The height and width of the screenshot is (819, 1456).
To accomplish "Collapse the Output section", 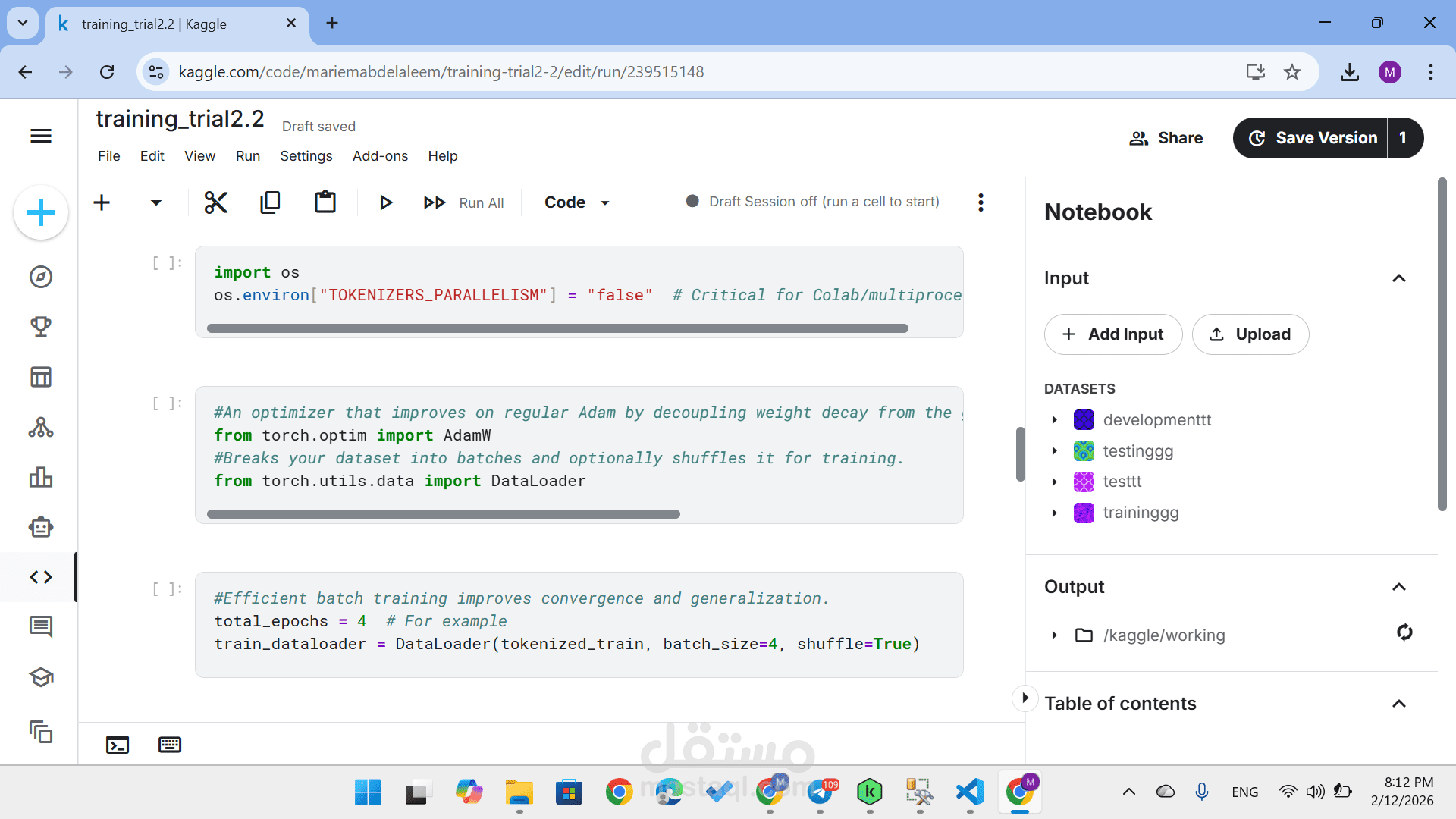I will click(x=1399, y=587).
